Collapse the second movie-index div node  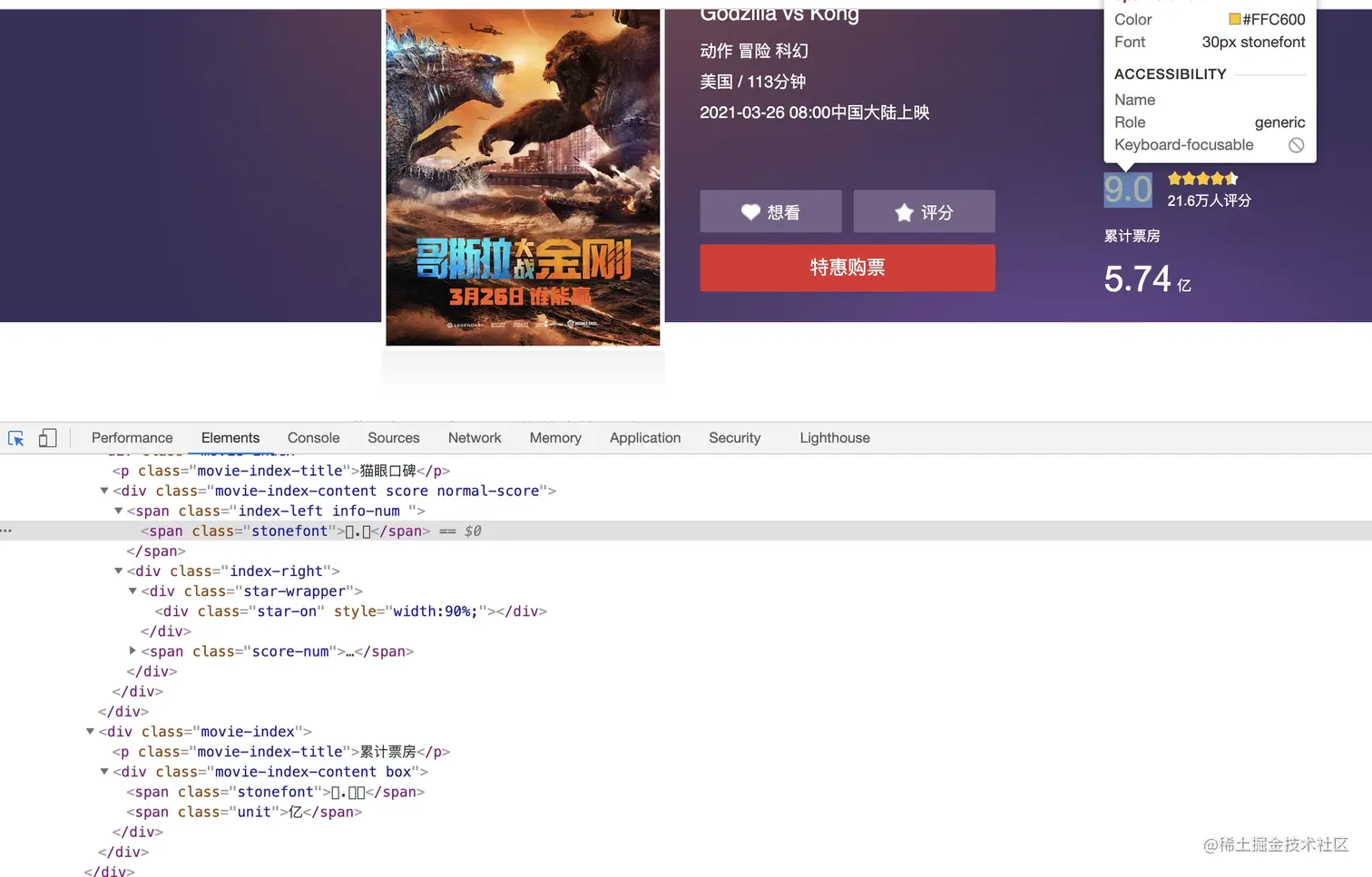coord(90,731)
